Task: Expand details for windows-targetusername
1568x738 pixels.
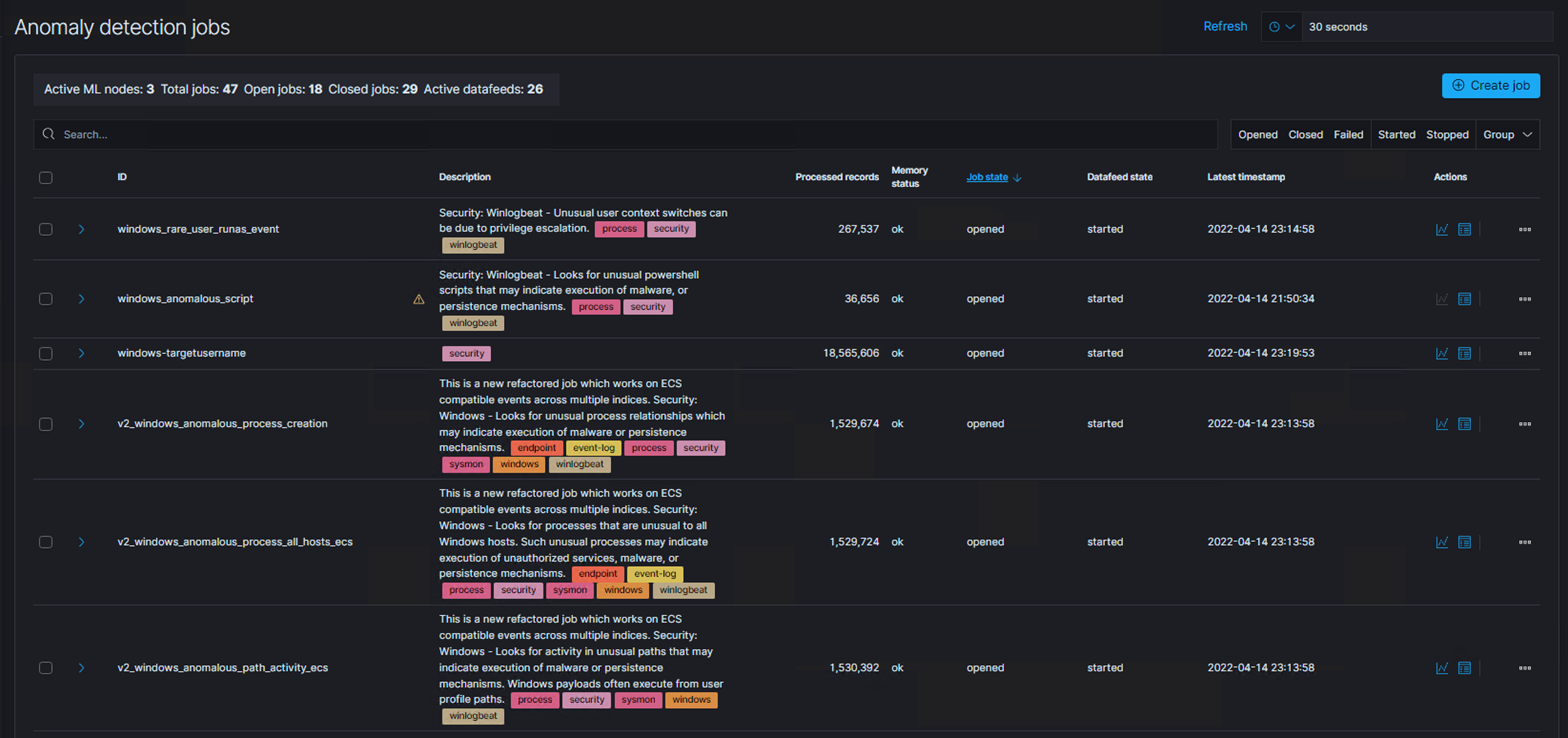Action: pyautogui.click(x=81, y=353)
